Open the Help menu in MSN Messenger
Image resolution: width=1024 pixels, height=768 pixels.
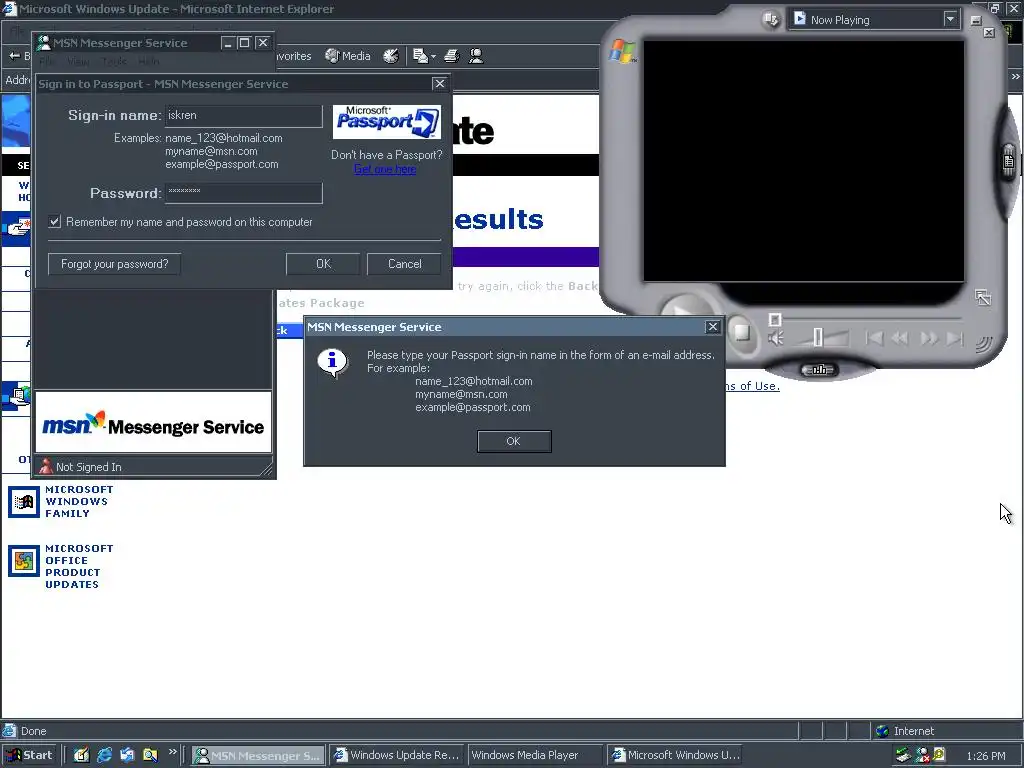point(148,61)
